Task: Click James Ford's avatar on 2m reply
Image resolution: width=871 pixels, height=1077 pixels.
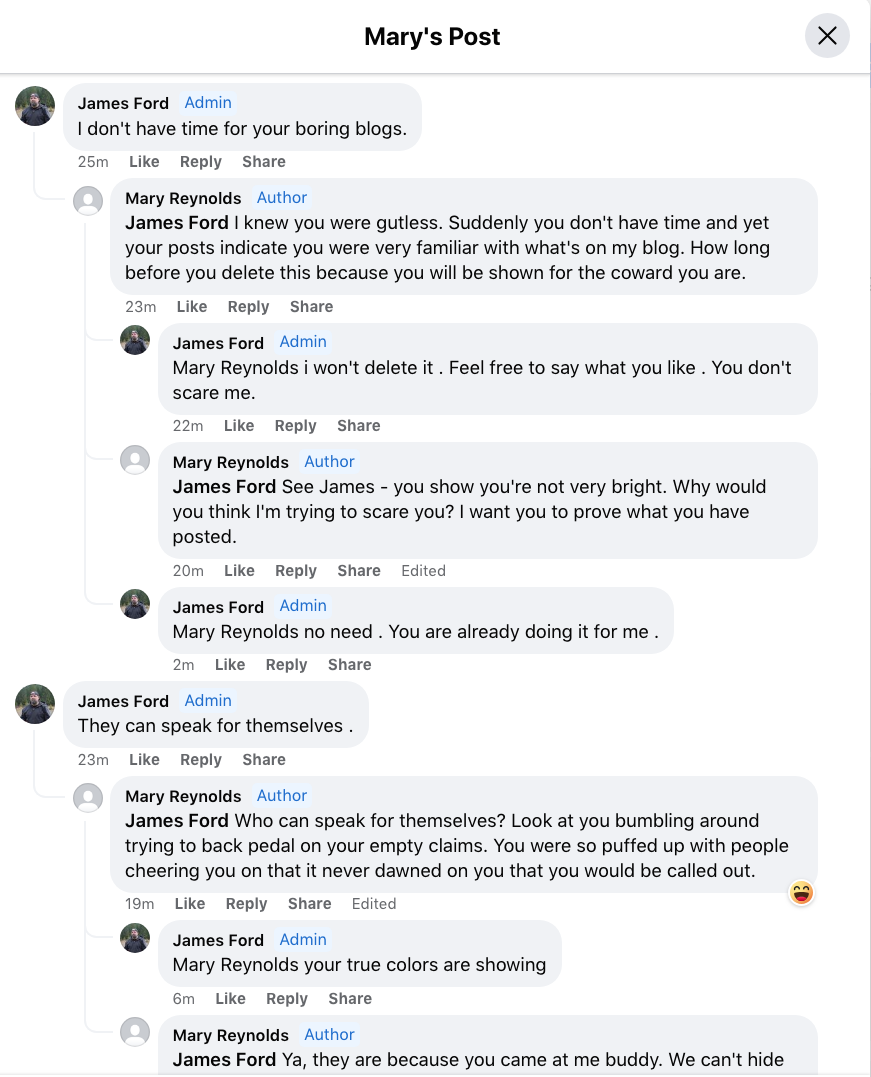Action: pyautogui.click(x=135, y=604)
